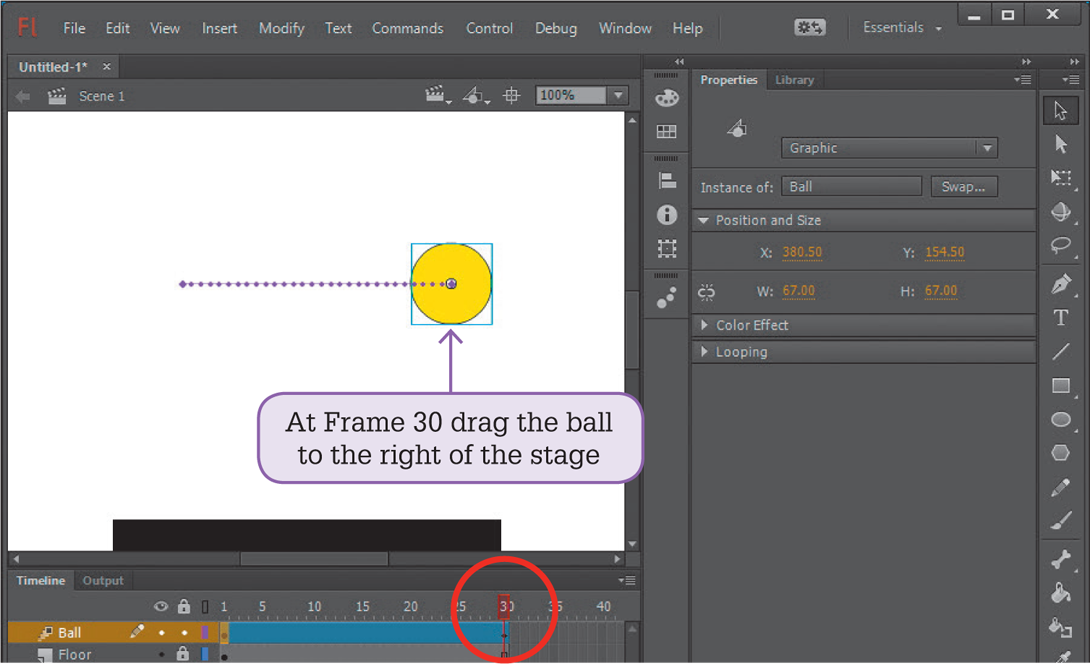This screenshot has height=664, width=1090.
Task: Open the stage zoom dropdown arrow
Action: (x=618, y=95)
